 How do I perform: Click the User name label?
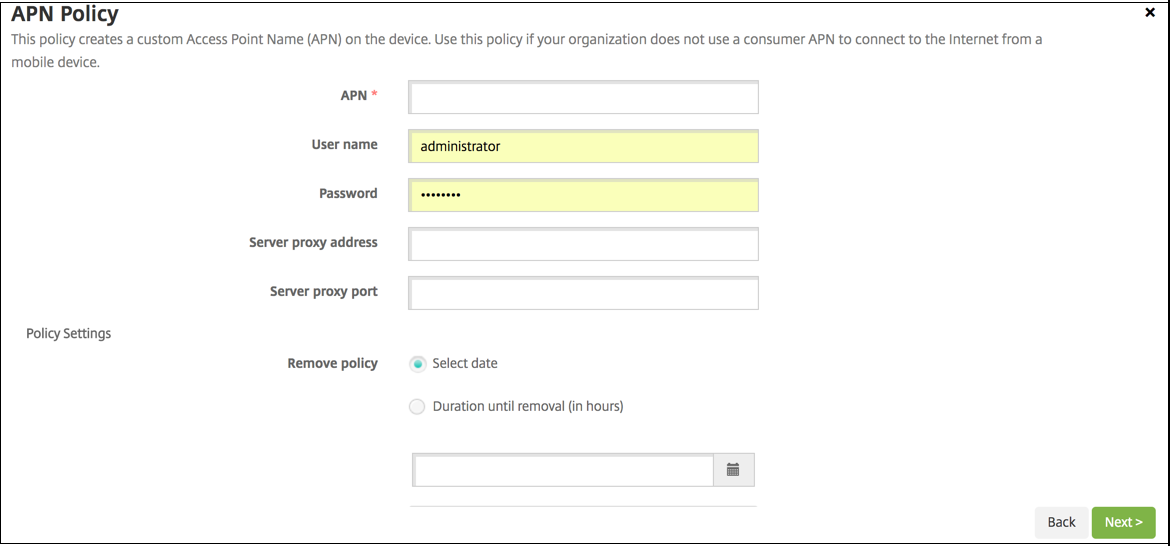point(344,145)
